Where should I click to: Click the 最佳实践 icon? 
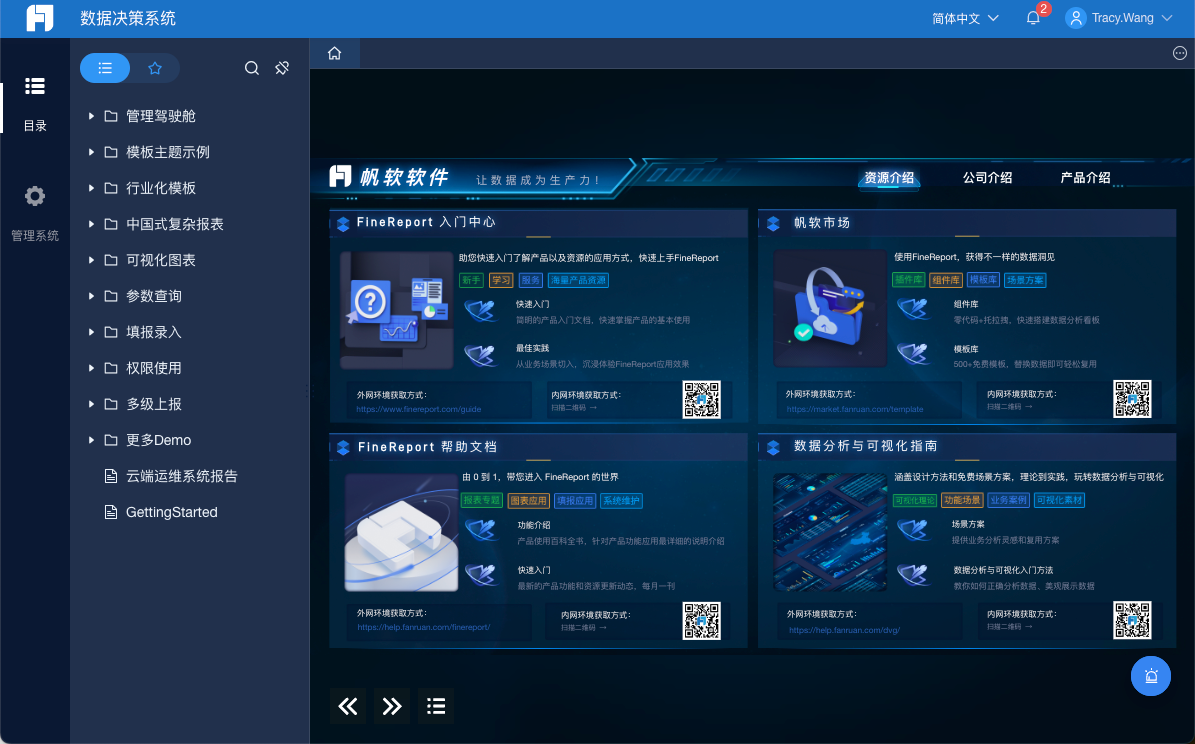(x=482, y=355)
